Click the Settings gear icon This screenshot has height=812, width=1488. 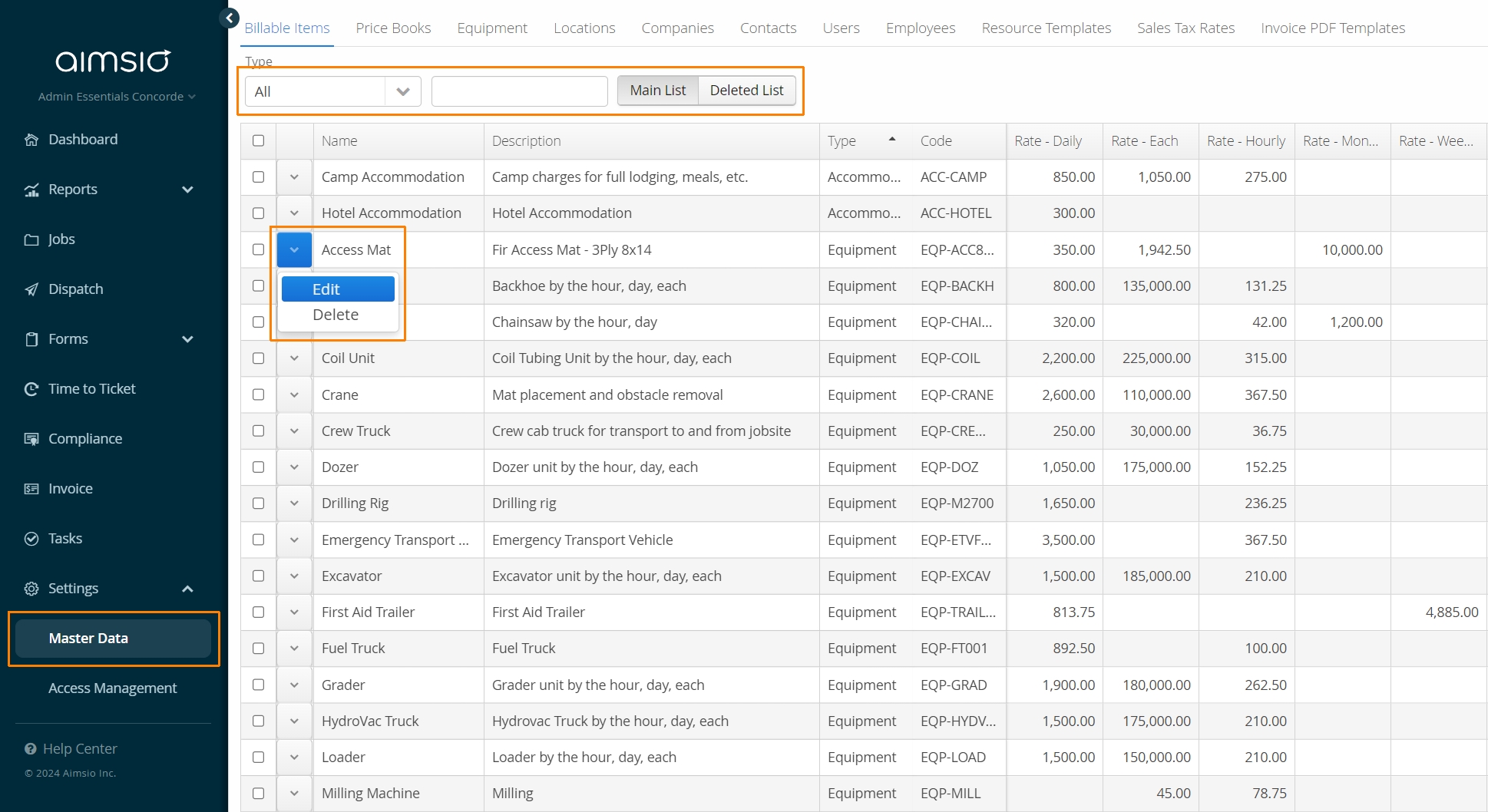[x=31, y=589]
